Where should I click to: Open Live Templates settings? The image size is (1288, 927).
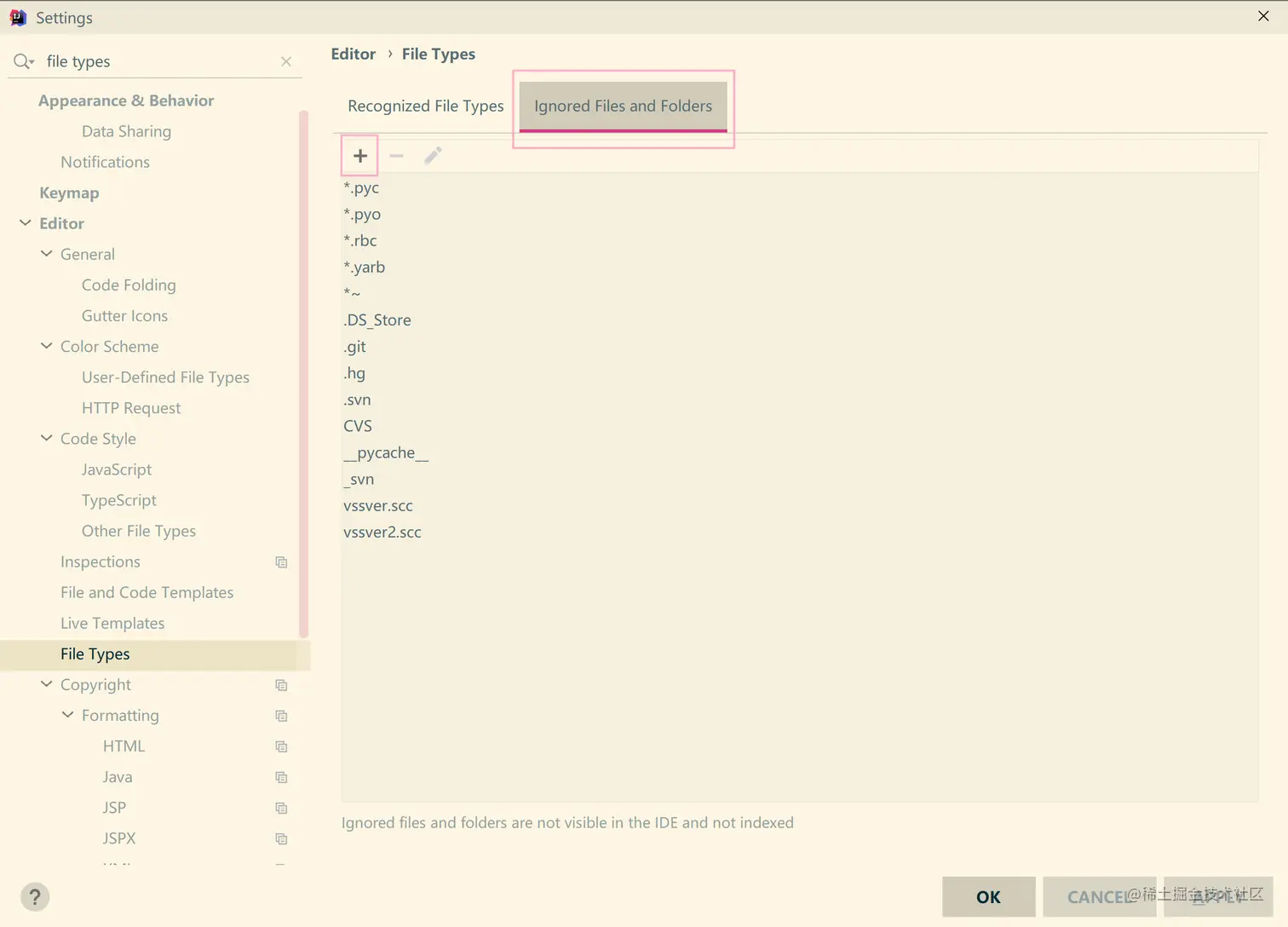point(112,623)
